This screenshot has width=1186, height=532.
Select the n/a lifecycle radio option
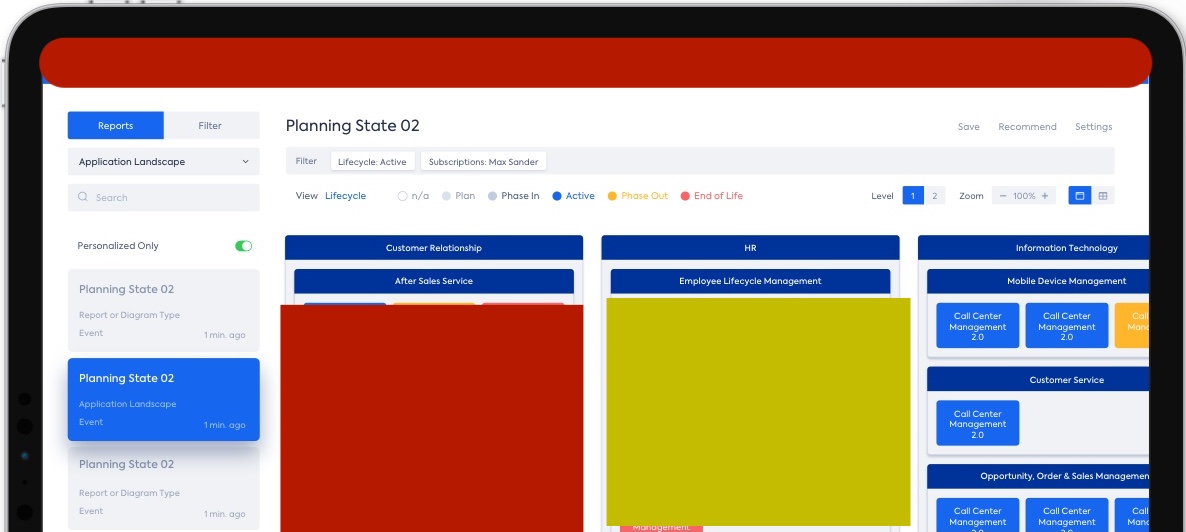click(402, 196)
